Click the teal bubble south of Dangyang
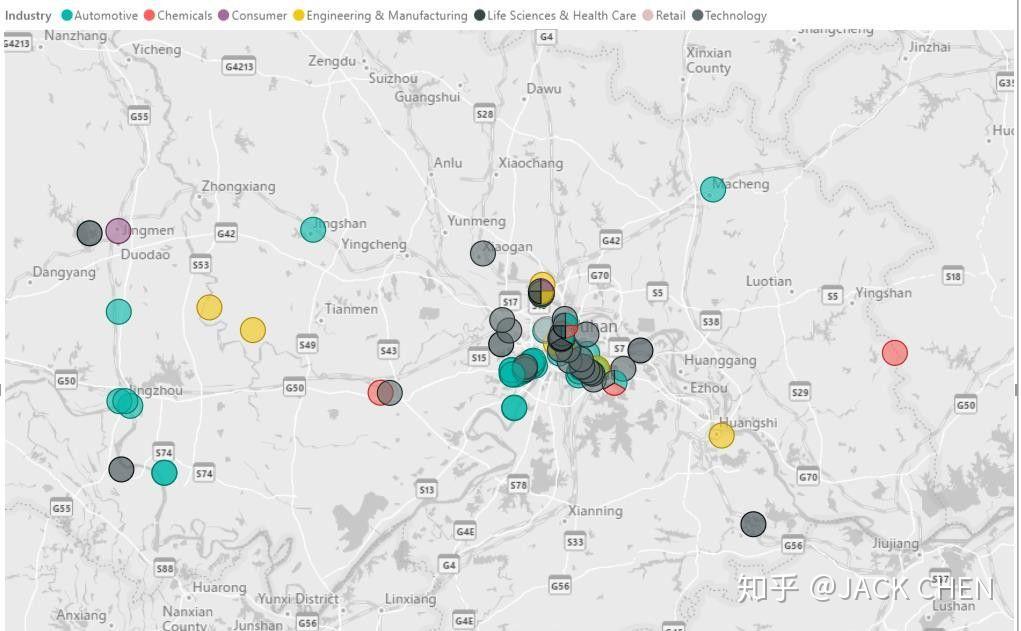1021x631 pixels. tap(119, 312)
